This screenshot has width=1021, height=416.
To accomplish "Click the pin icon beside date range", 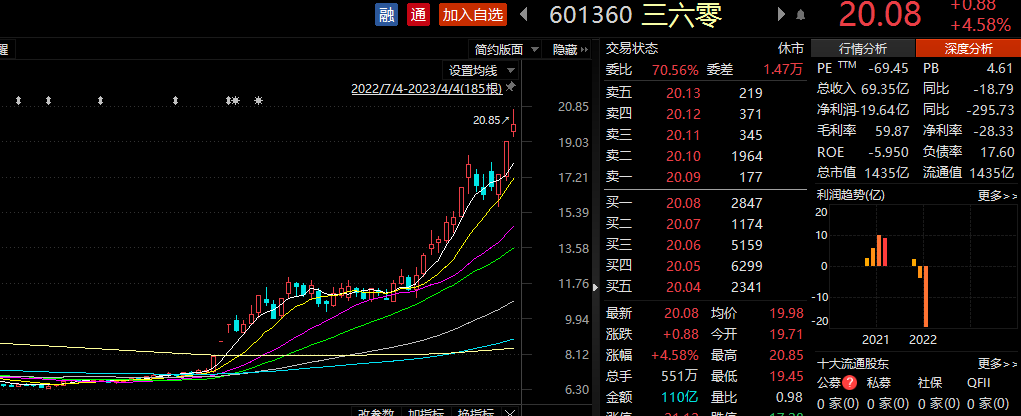I will [509, 88].
